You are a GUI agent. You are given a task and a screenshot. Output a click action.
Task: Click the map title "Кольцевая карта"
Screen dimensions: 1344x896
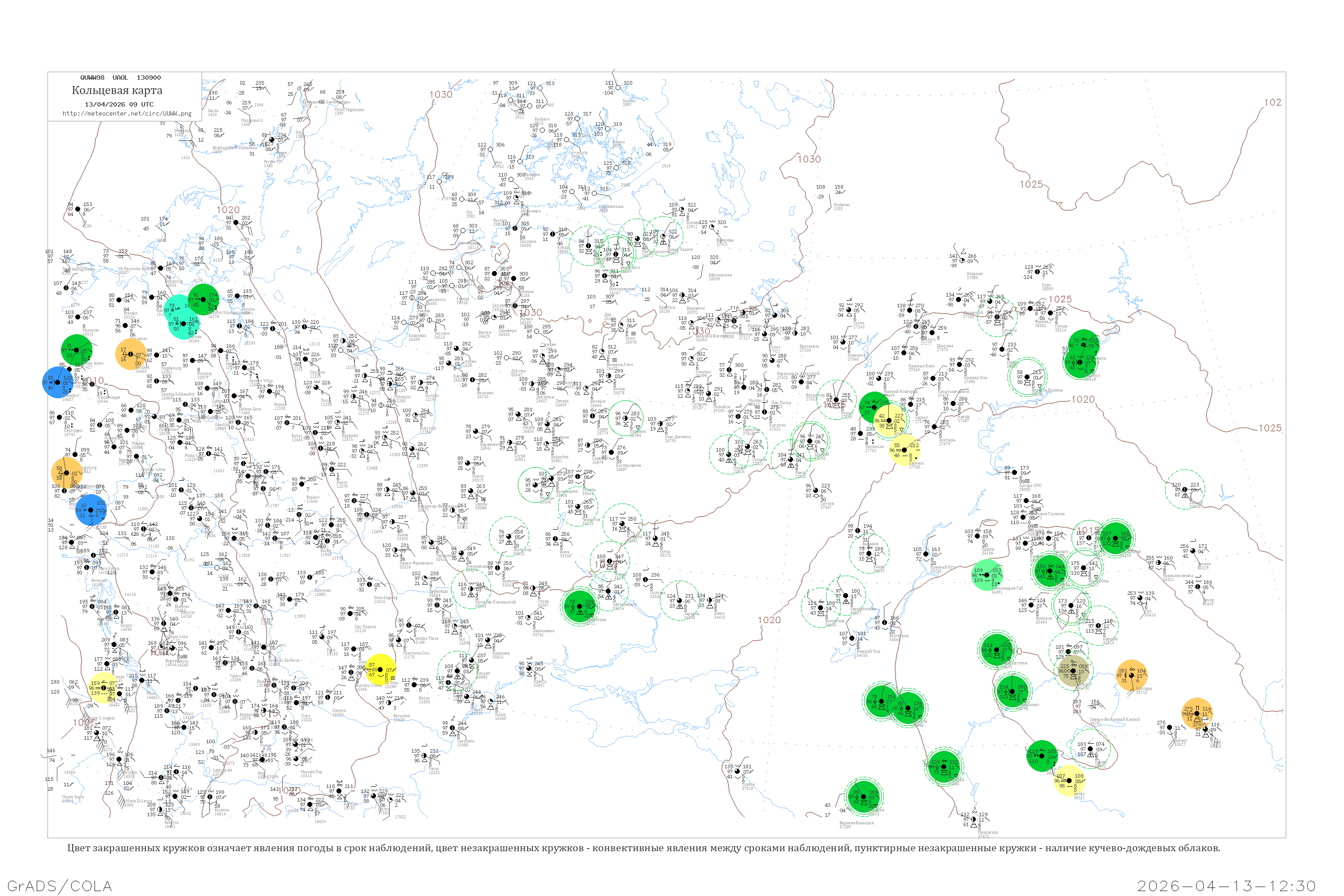pos(117,90)
